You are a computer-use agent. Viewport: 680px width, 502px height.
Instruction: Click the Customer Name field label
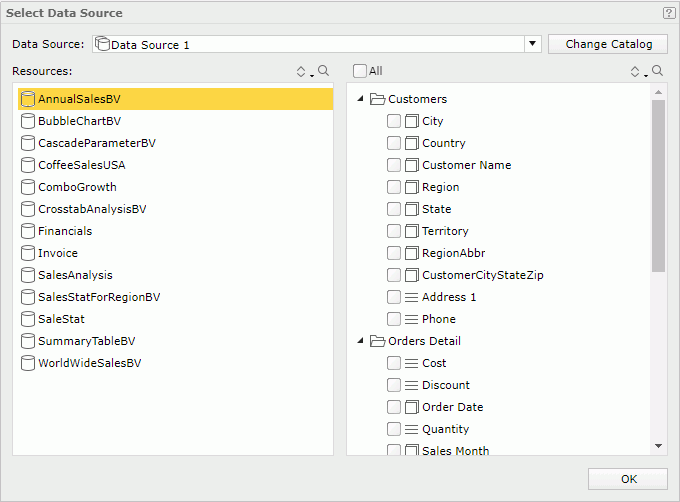pyautogui.click(x=467, y=165)
